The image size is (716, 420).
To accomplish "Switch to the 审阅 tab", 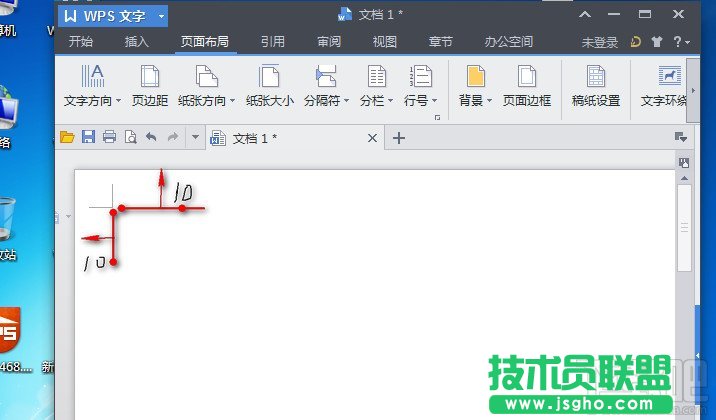I will pos(329,42).
